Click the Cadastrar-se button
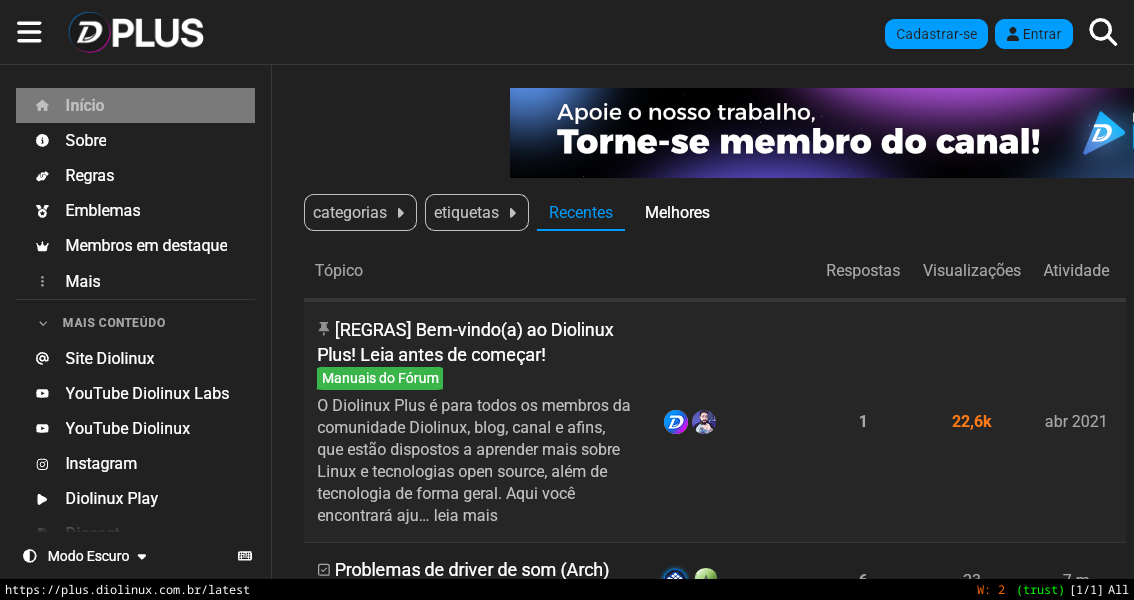This screenshot has height=600, width=1134. pyautogui.click(x=935, y=34)
